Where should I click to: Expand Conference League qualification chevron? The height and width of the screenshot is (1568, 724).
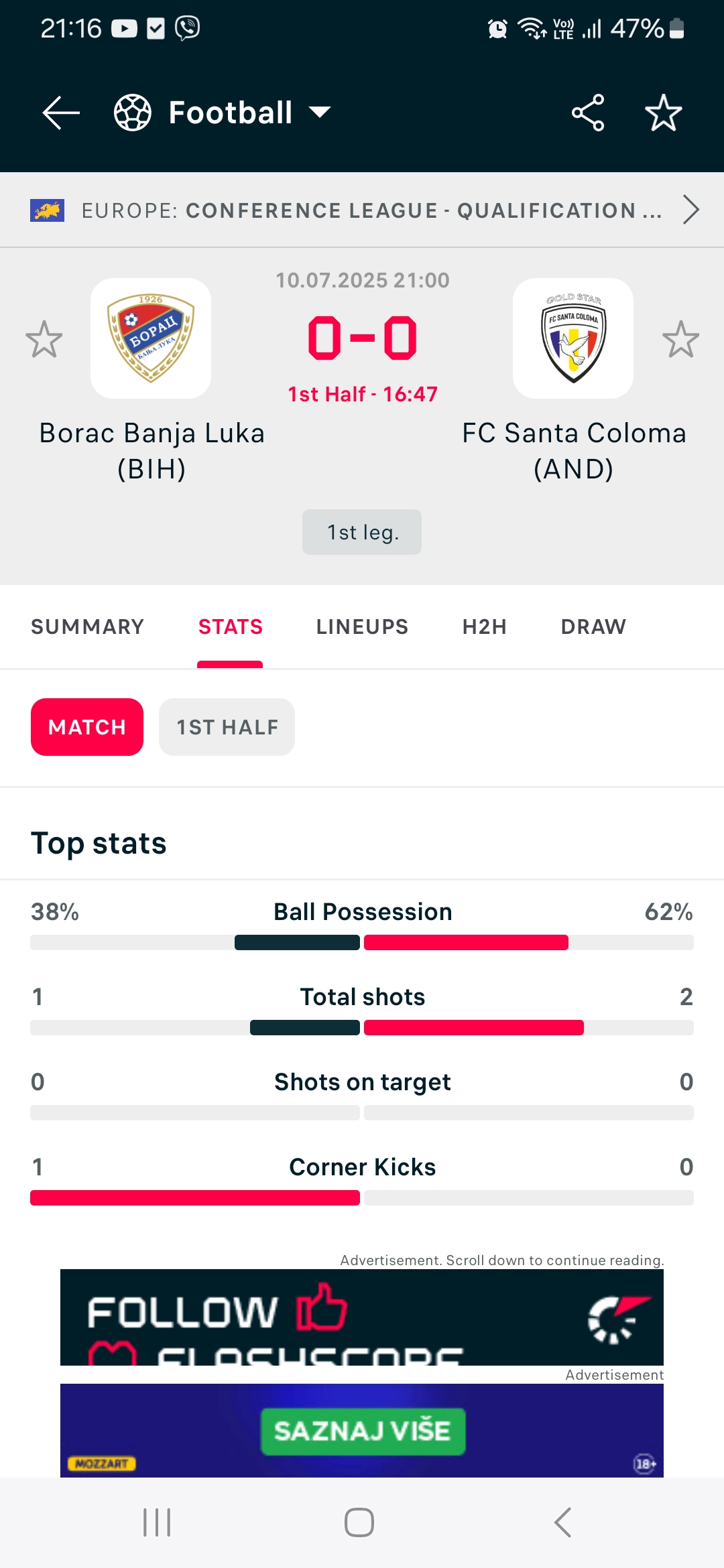click(x=691, y=210)
